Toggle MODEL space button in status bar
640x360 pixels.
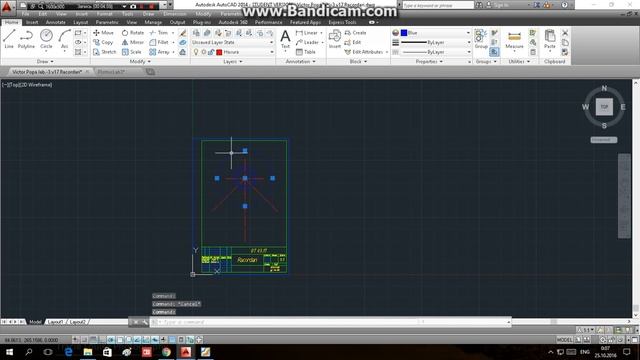pyautogui.click(x=564, y=340)
